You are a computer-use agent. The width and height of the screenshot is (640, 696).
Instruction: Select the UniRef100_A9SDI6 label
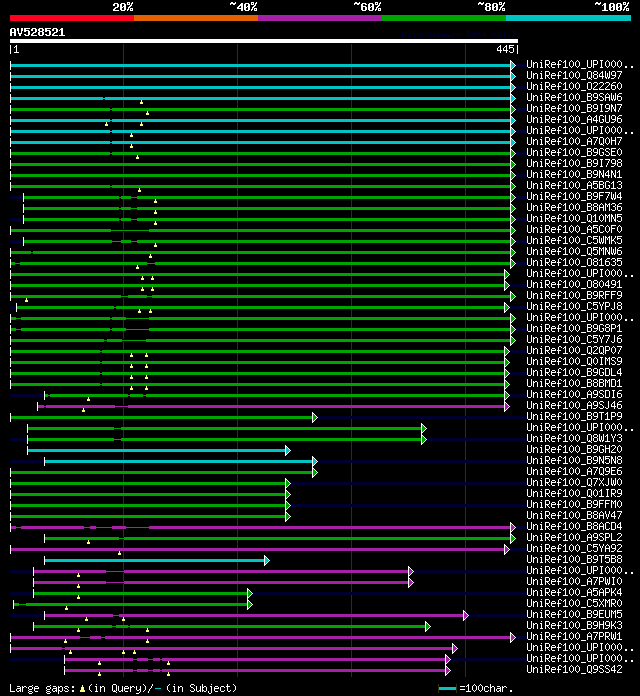[x=574, y=394]
